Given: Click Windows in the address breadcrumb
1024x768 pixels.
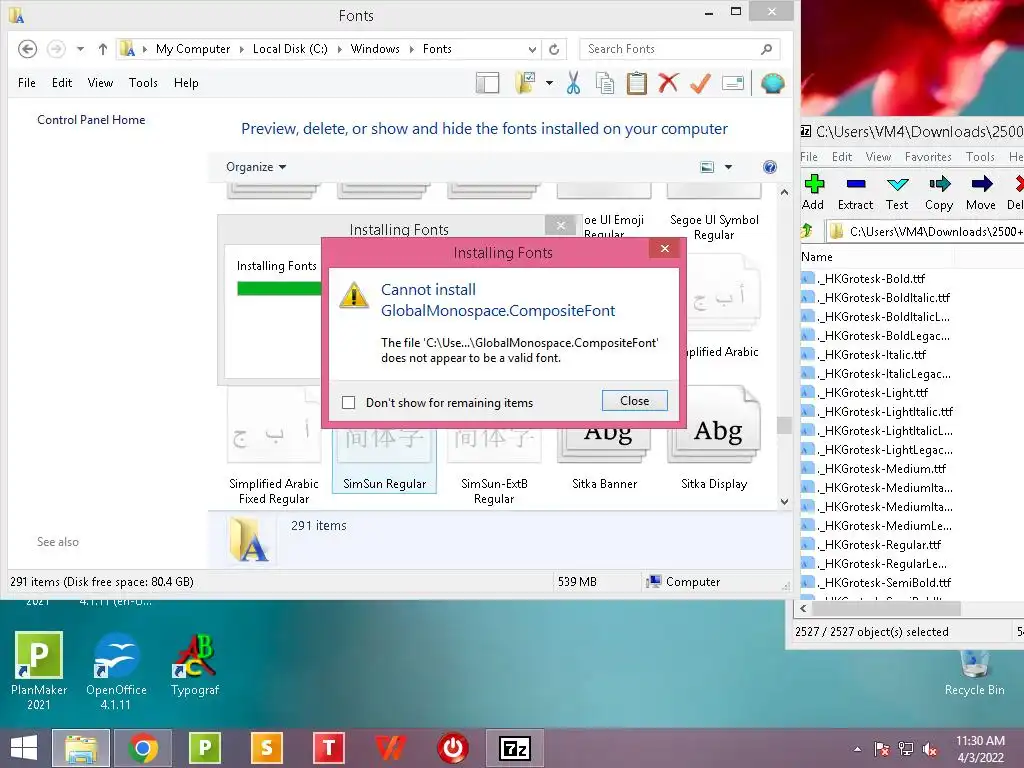Looking at the screenshot, I should point(375,49).
